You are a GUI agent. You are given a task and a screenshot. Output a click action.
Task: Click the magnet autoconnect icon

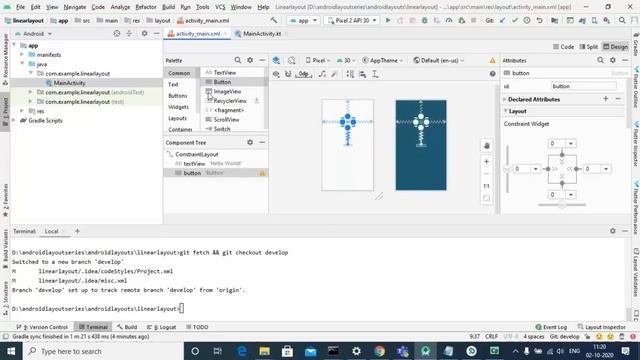pyautogui.click(x=288, y=74)
